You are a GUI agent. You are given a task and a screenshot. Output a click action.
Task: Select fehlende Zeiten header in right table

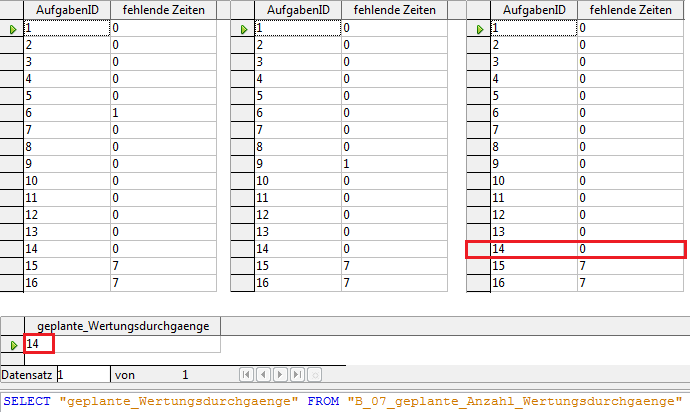click(630, 10)
